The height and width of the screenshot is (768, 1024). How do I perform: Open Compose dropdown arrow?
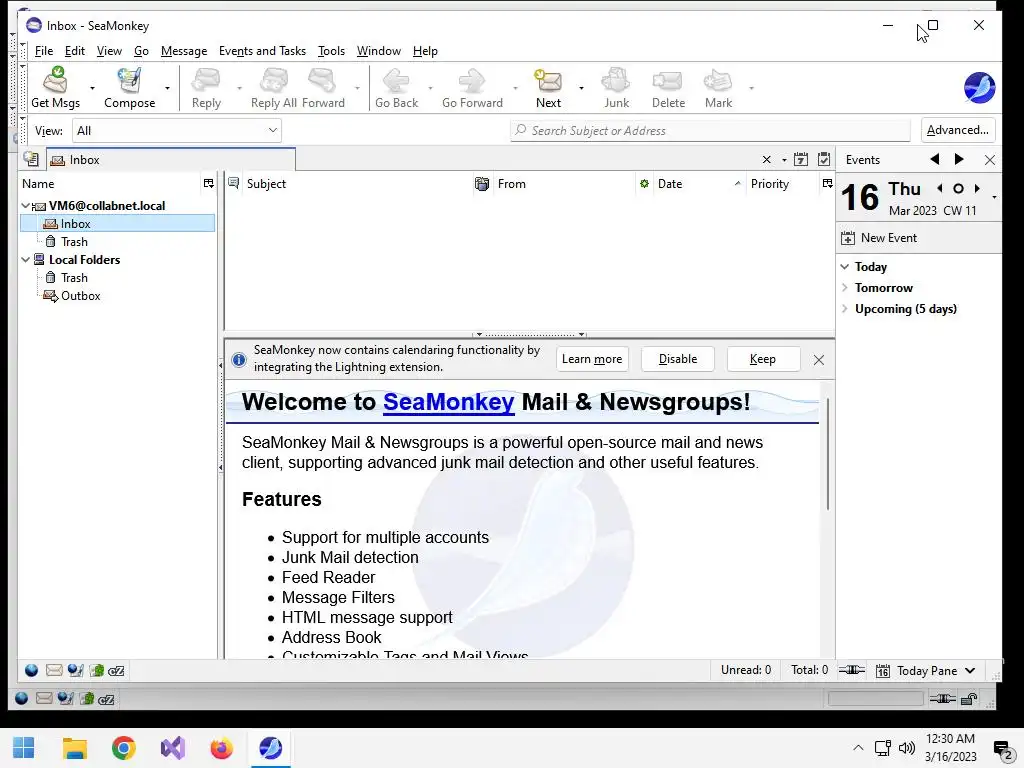coord(167,88)
